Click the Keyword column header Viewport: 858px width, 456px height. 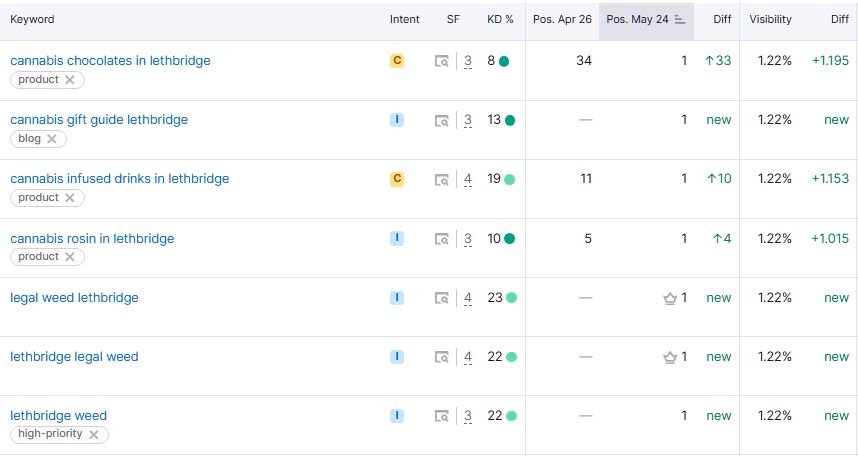[32, 19]
